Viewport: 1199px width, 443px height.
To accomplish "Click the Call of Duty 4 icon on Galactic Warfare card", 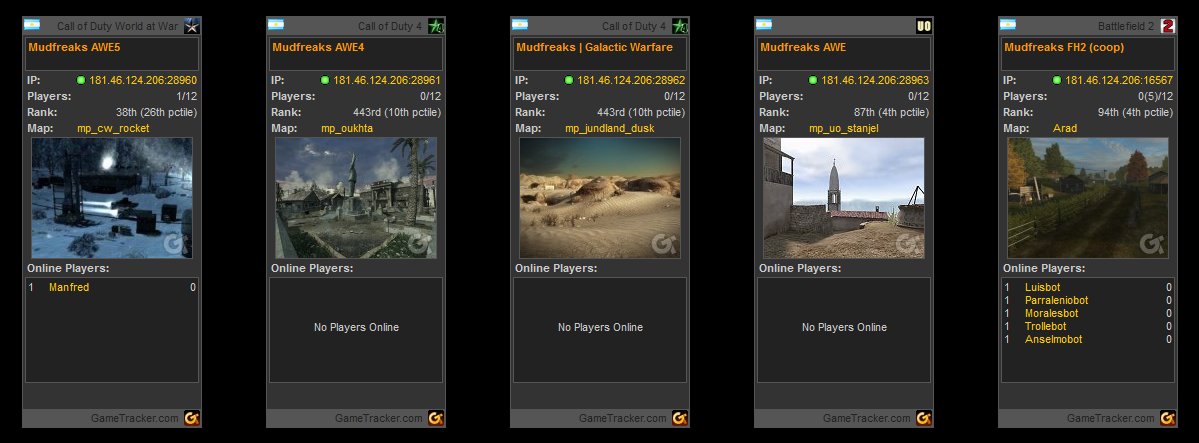I will click(x=680, y=26).
